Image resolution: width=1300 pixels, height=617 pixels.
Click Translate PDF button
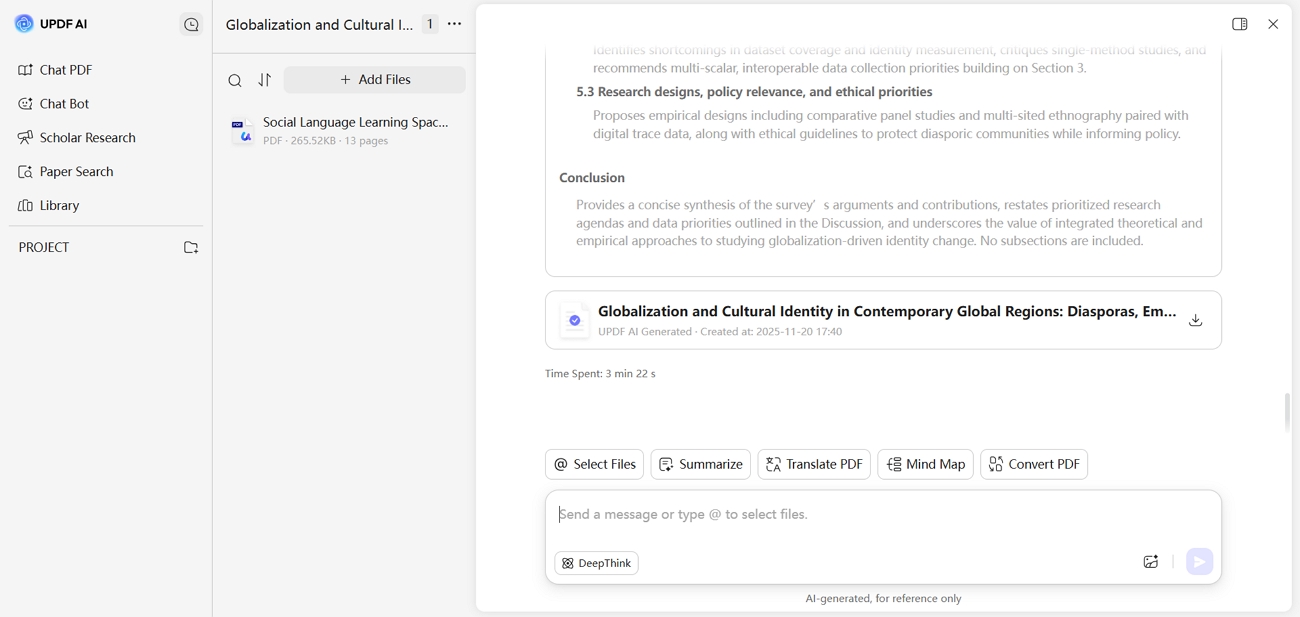pos(814,464)
